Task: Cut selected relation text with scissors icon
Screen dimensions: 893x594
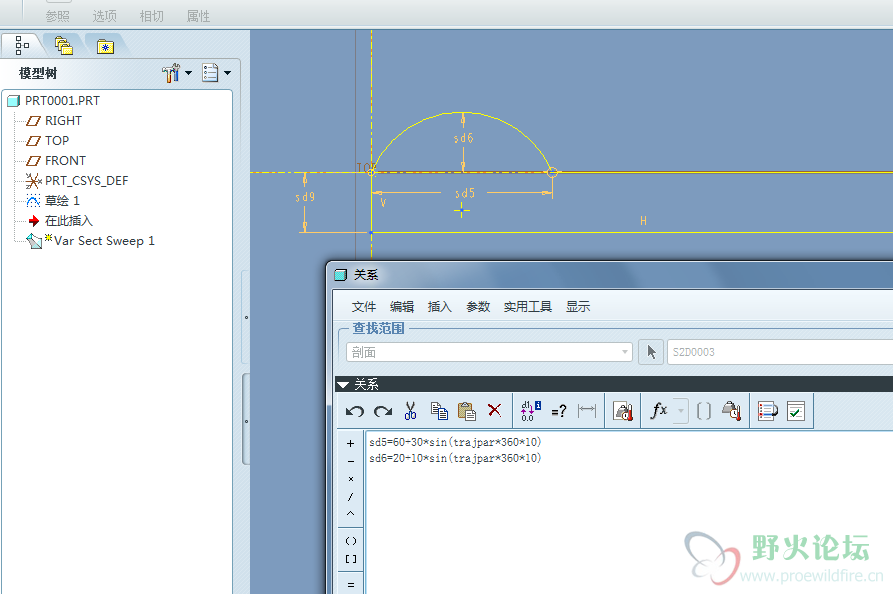Action: point(410,411)
